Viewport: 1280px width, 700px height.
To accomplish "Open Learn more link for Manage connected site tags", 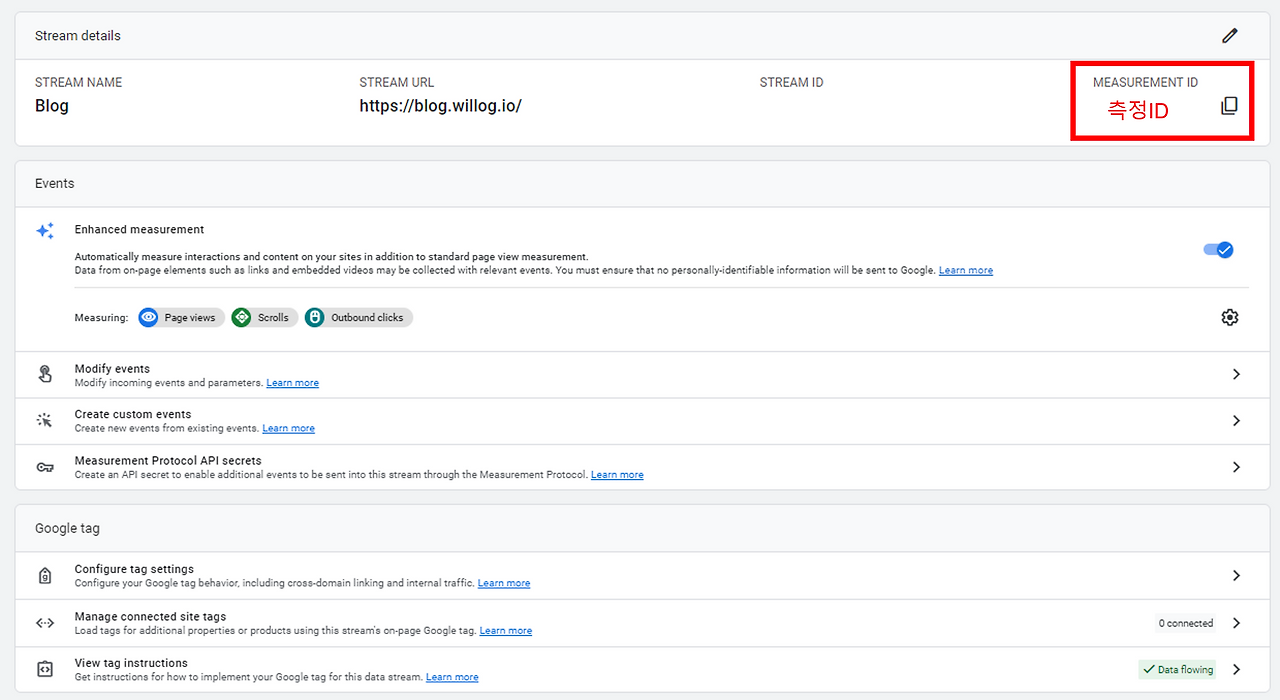I will (506, 631).
